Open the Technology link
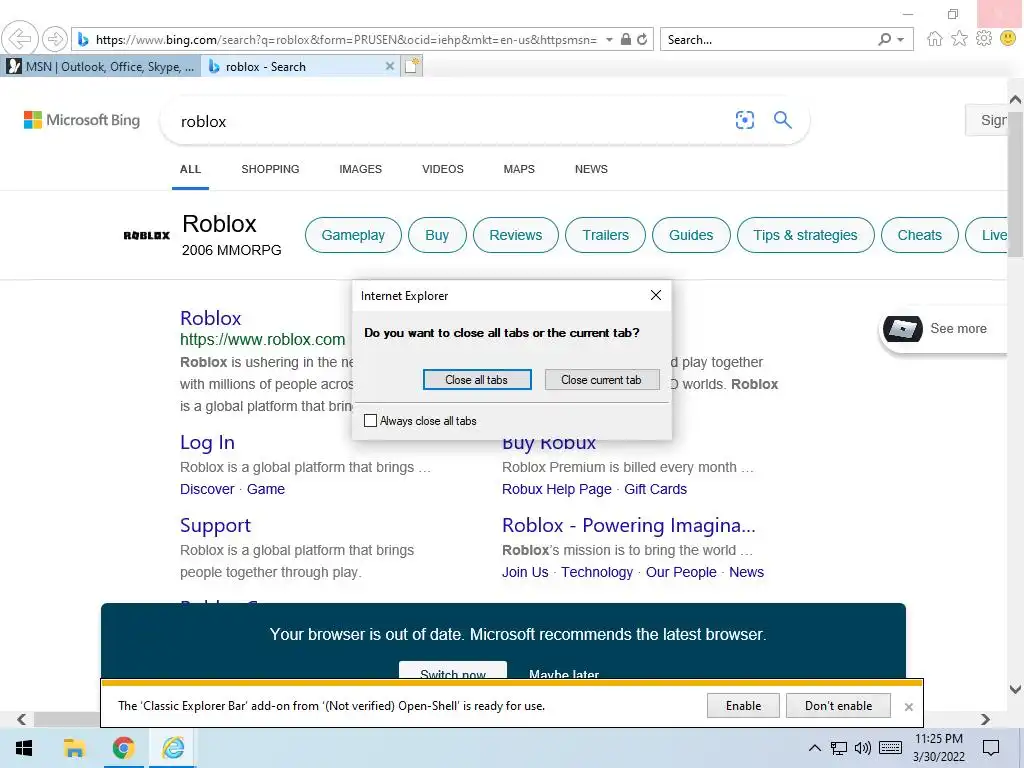1024x768 pixels. click(597, 572)
